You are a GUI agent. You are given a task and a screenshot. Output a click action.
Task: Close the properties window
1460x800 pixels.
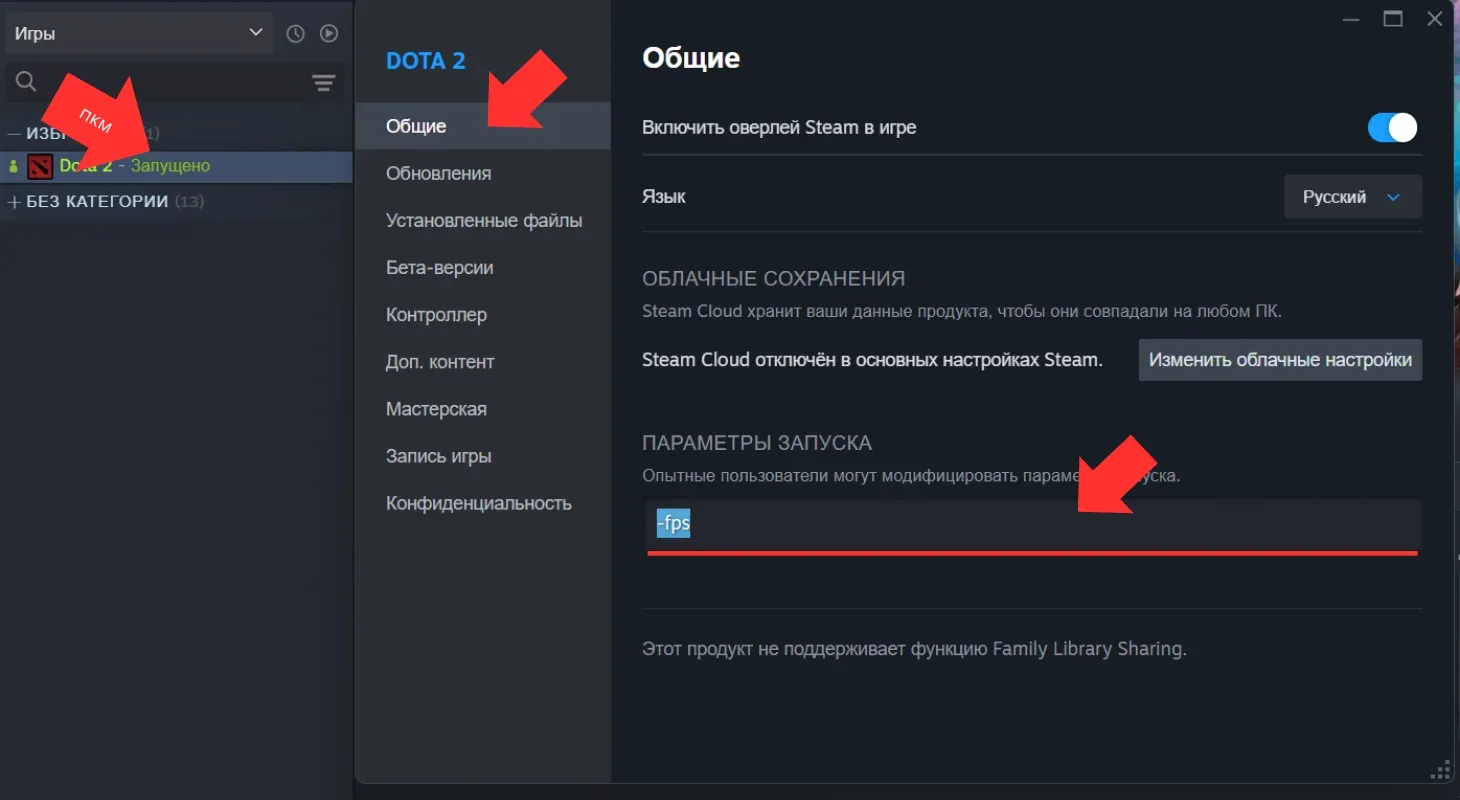tap(1434, 18)
